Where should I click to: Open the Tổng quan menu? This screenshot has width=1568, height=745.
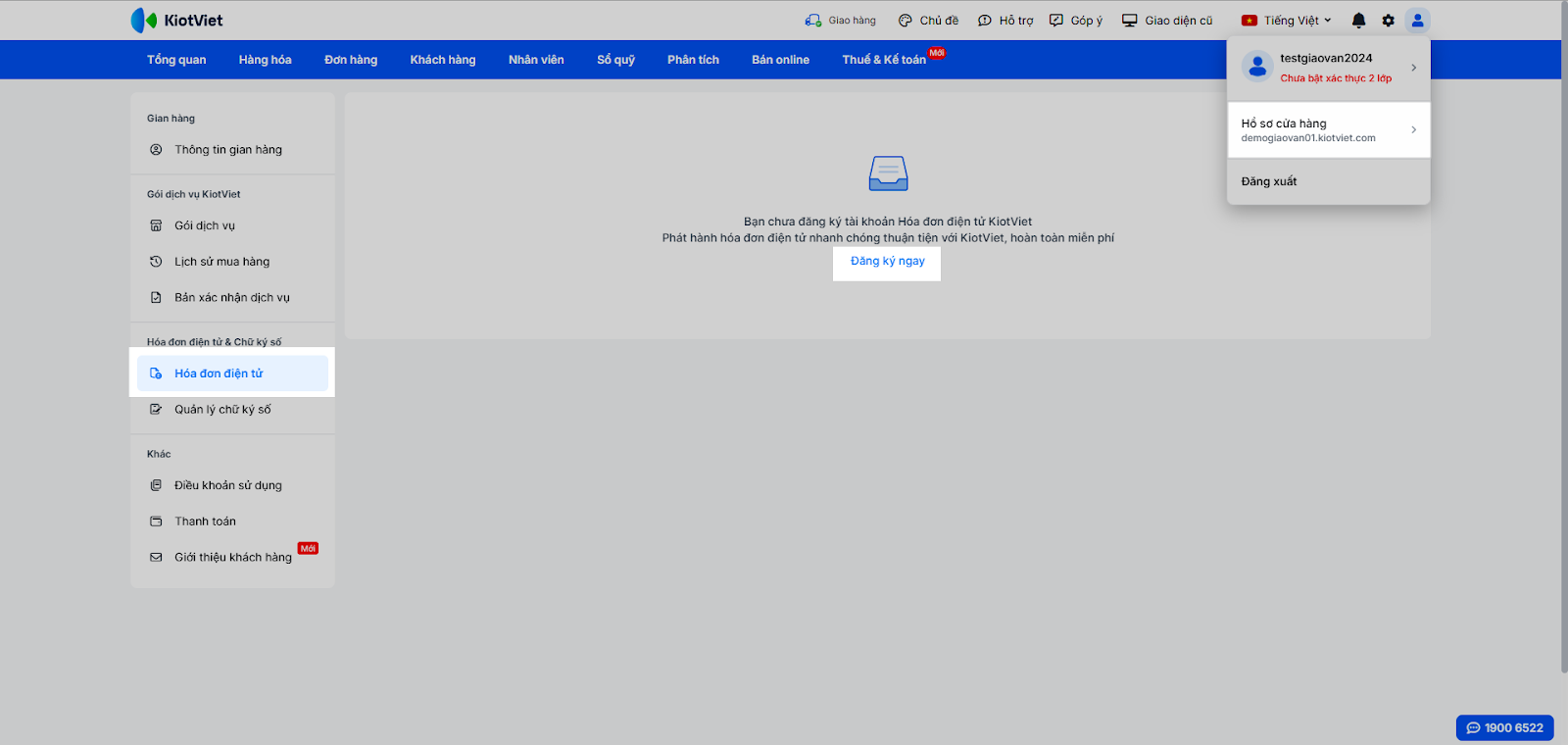pyautogui.click(x=176, y=60)
